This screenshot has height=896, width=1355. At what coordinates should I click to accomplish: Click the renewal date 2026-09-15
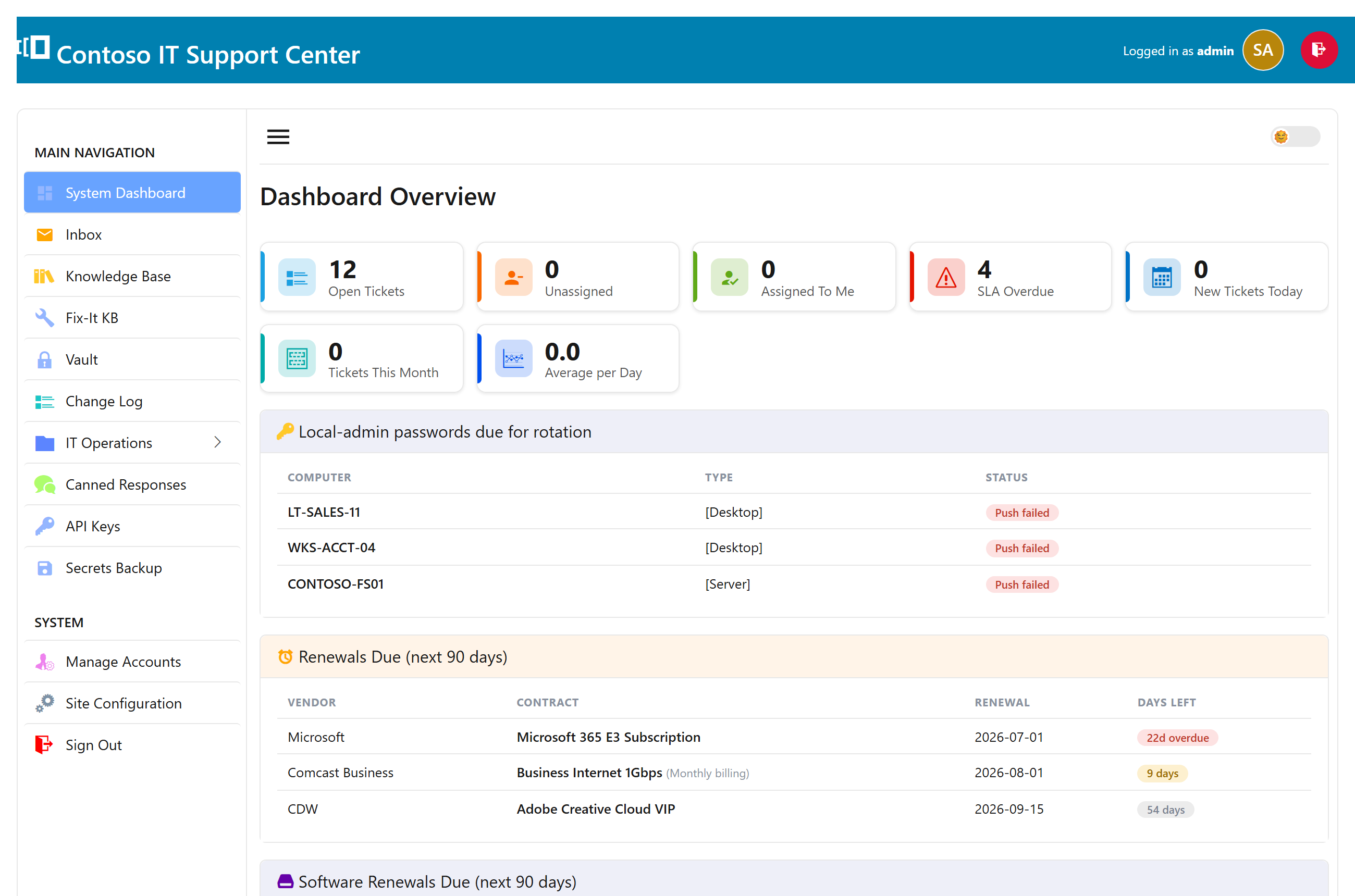coord(1008,809)
